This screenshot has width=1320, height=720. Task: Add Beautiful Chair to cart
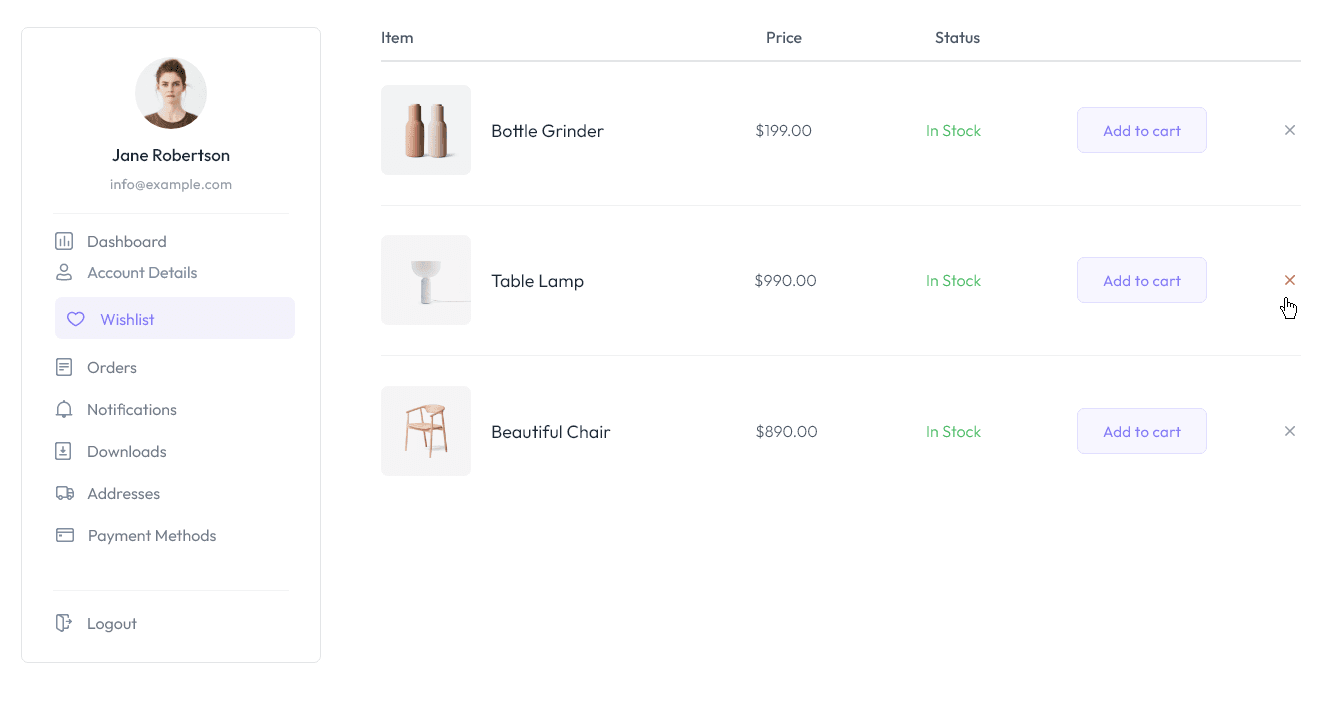(x=1141, y=431)
